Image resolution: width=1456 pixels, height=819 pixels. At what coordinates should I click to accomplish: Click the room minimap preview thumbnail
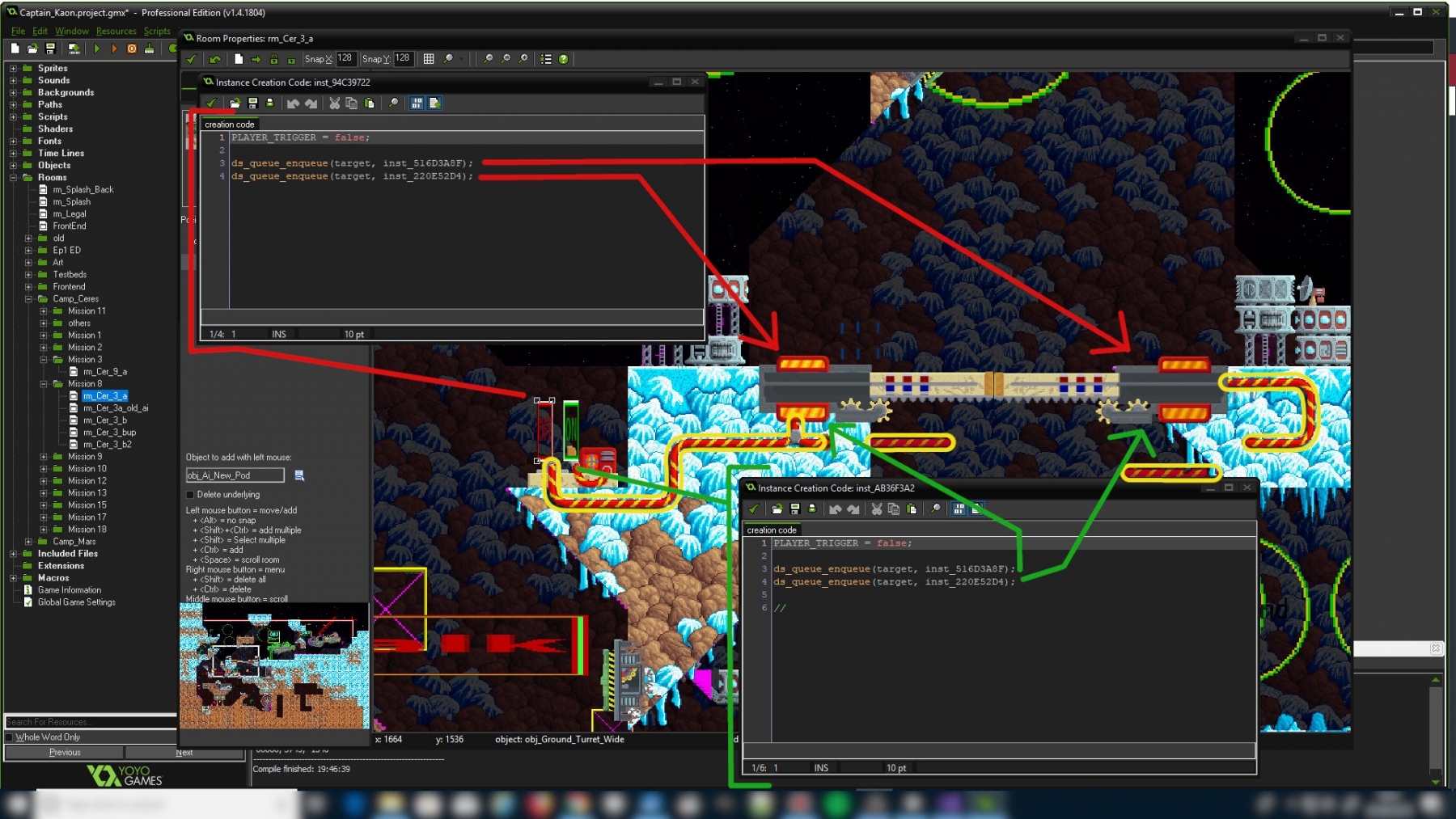[x=274, y=666]
